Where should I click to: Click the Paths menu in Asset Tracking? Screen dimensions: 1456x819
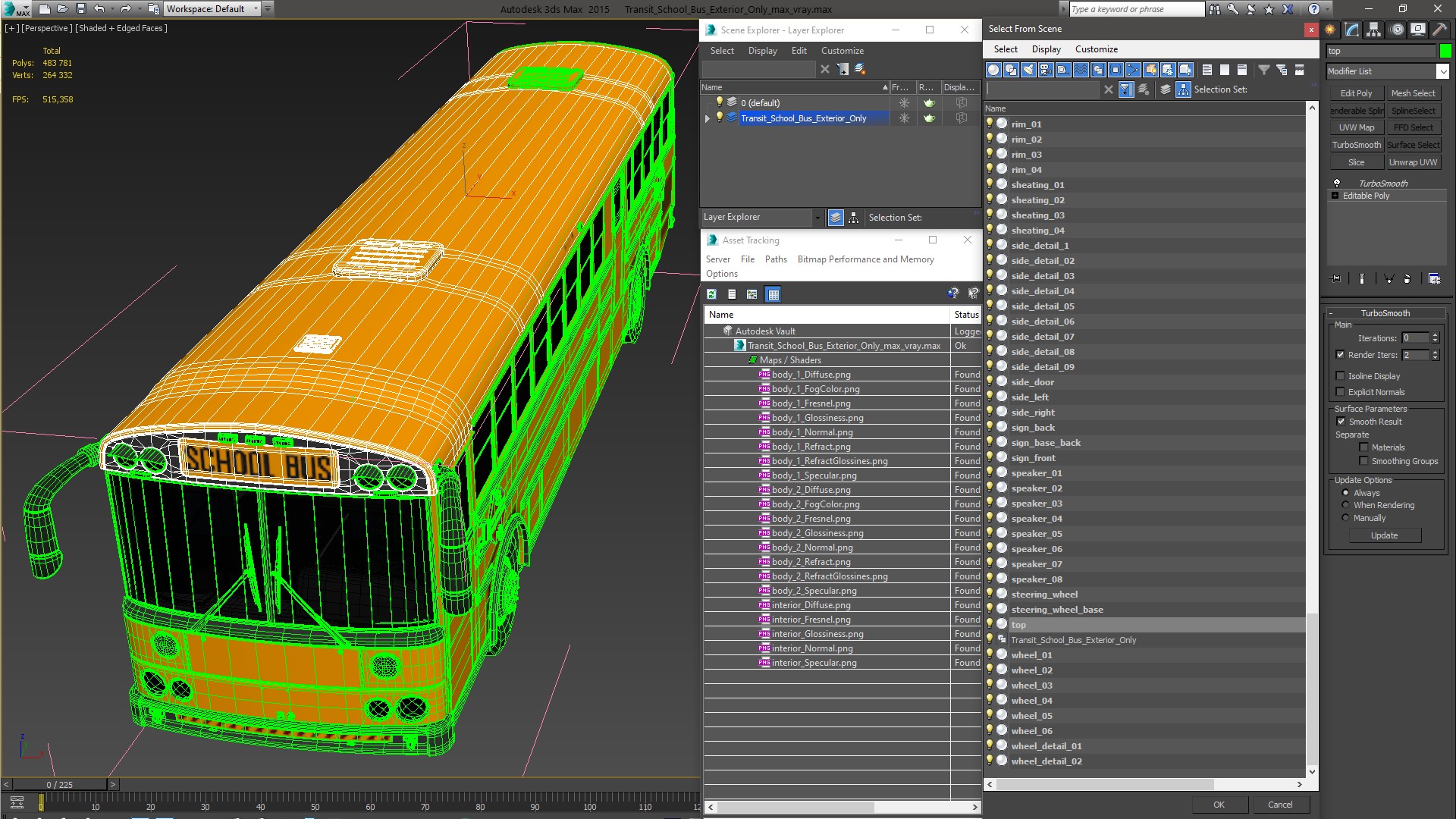[x=776, y=258]
